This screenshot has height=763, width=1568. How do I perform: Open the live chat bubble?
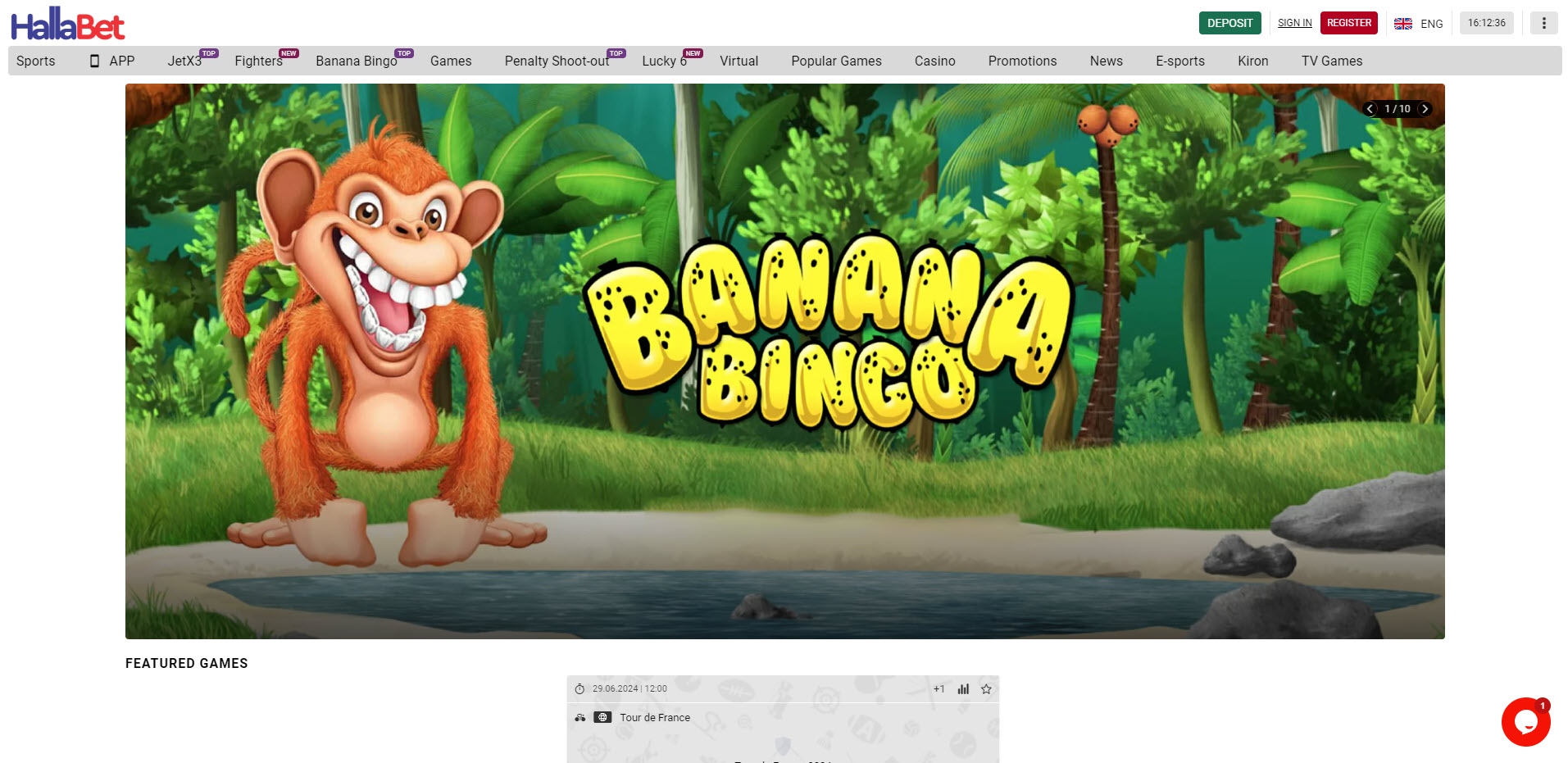tap(1525, 722)
